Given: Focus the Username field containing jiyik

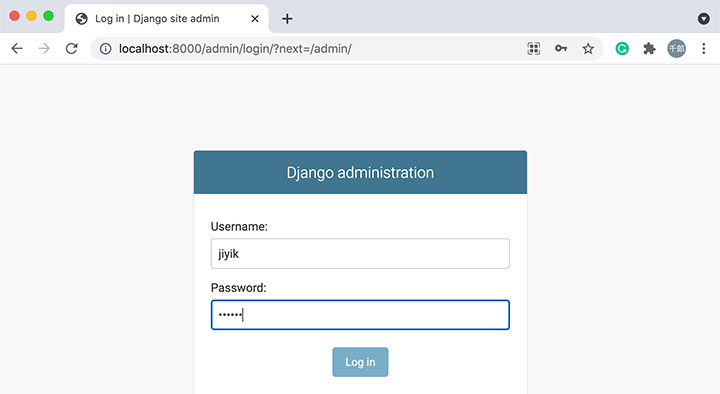Looking at the screenshot, I should coord(360,253).
